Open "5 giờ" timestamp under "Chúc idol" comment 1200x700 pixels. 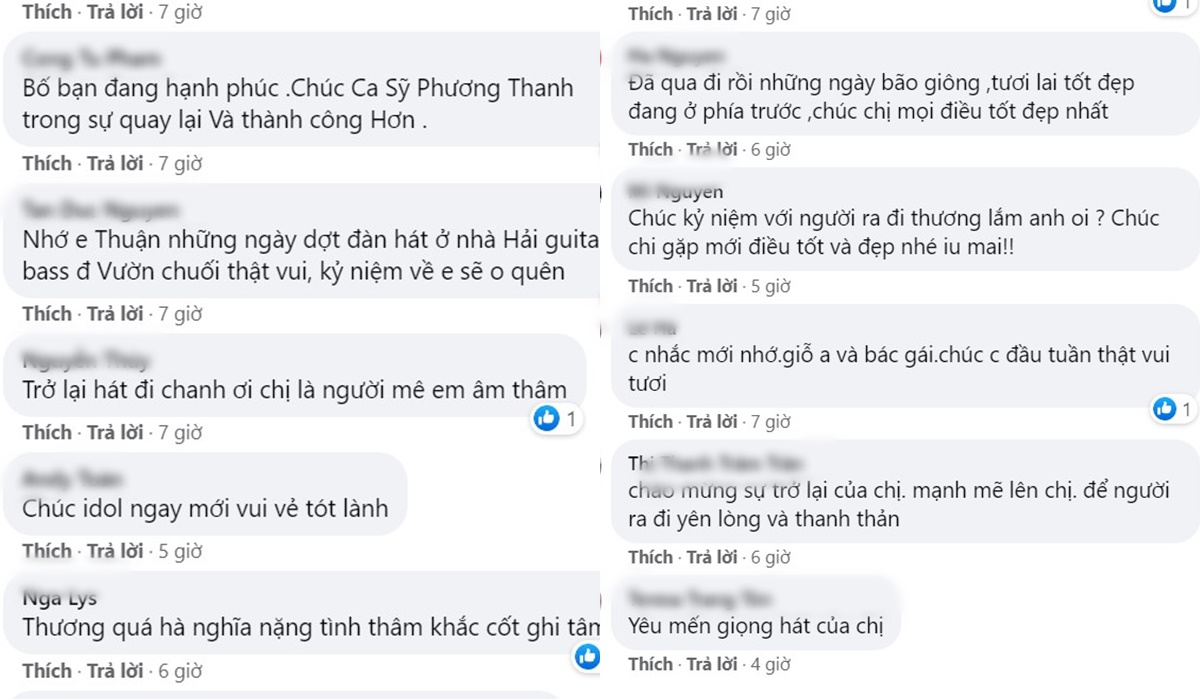point(180,551)
